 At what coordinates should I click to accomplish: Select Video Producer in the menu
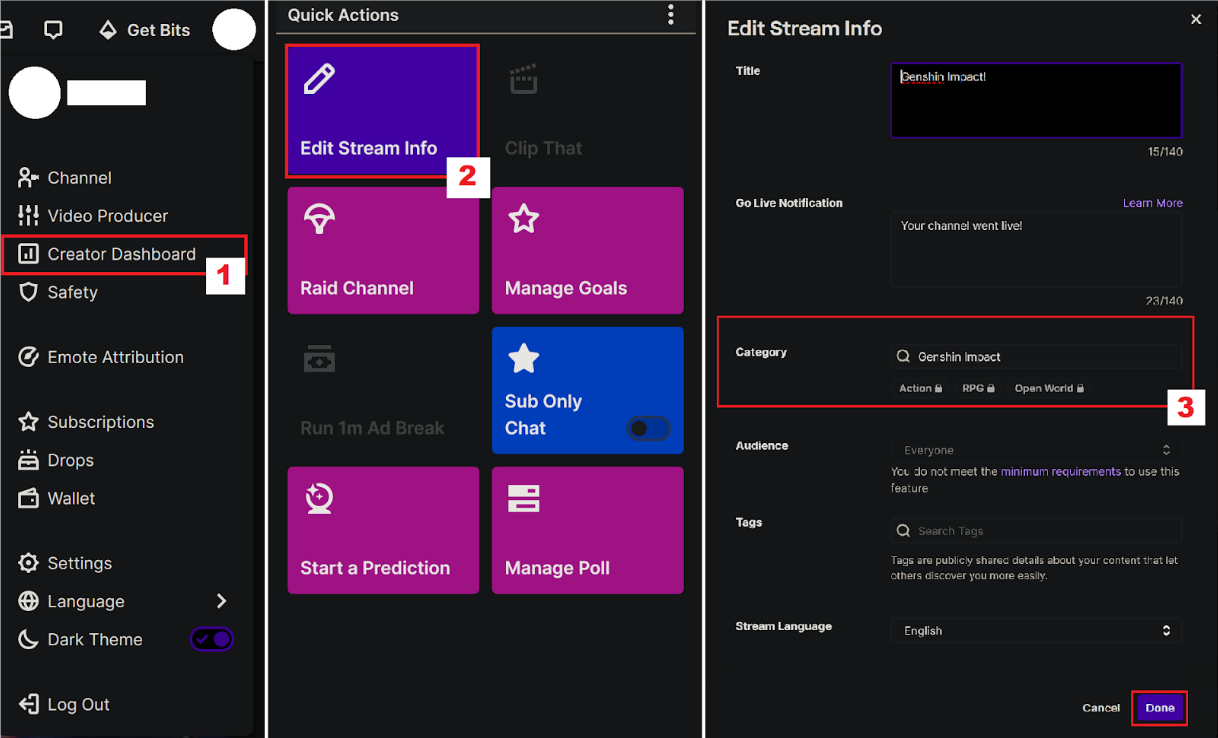(x=107, y=216)
